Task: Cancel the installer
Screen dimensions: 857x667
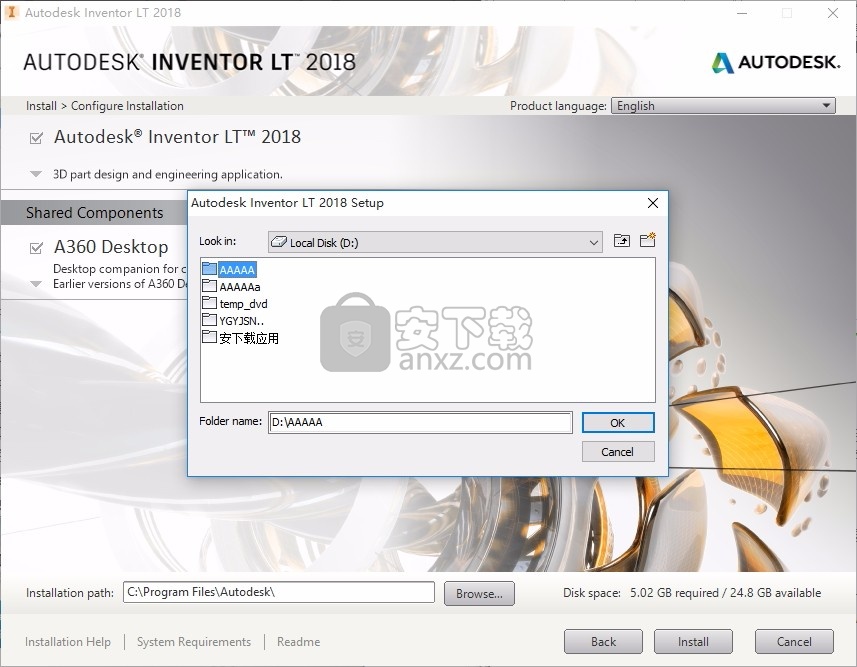Action: [794, 642]
